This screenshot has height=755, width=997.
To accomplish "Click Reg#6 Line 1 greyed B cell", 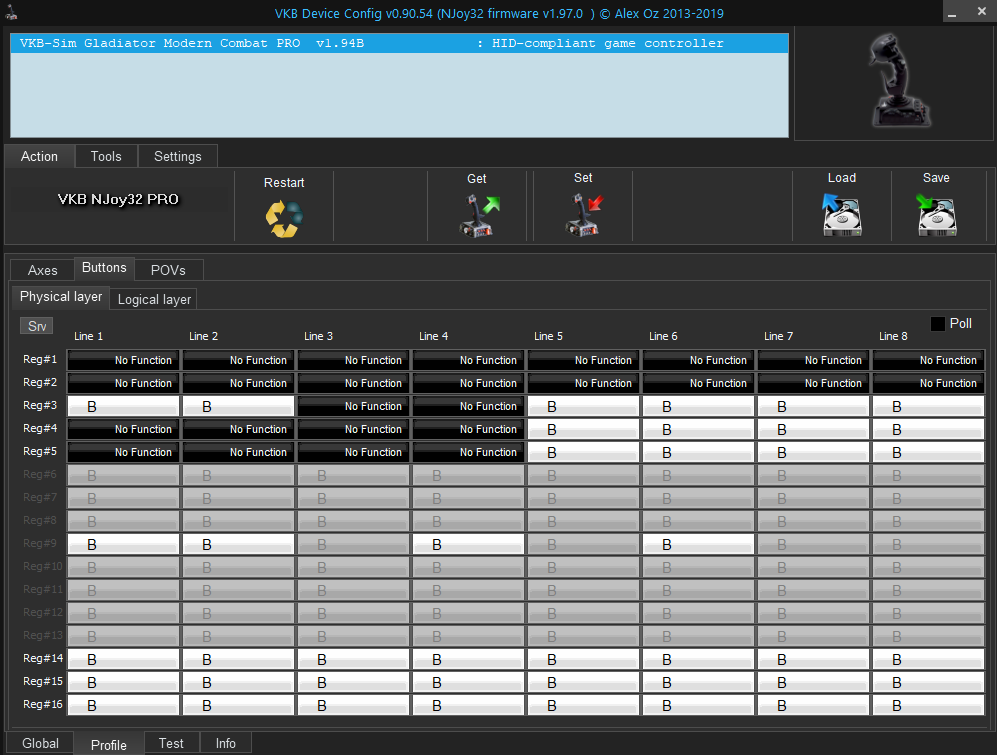I will (123, 475).
